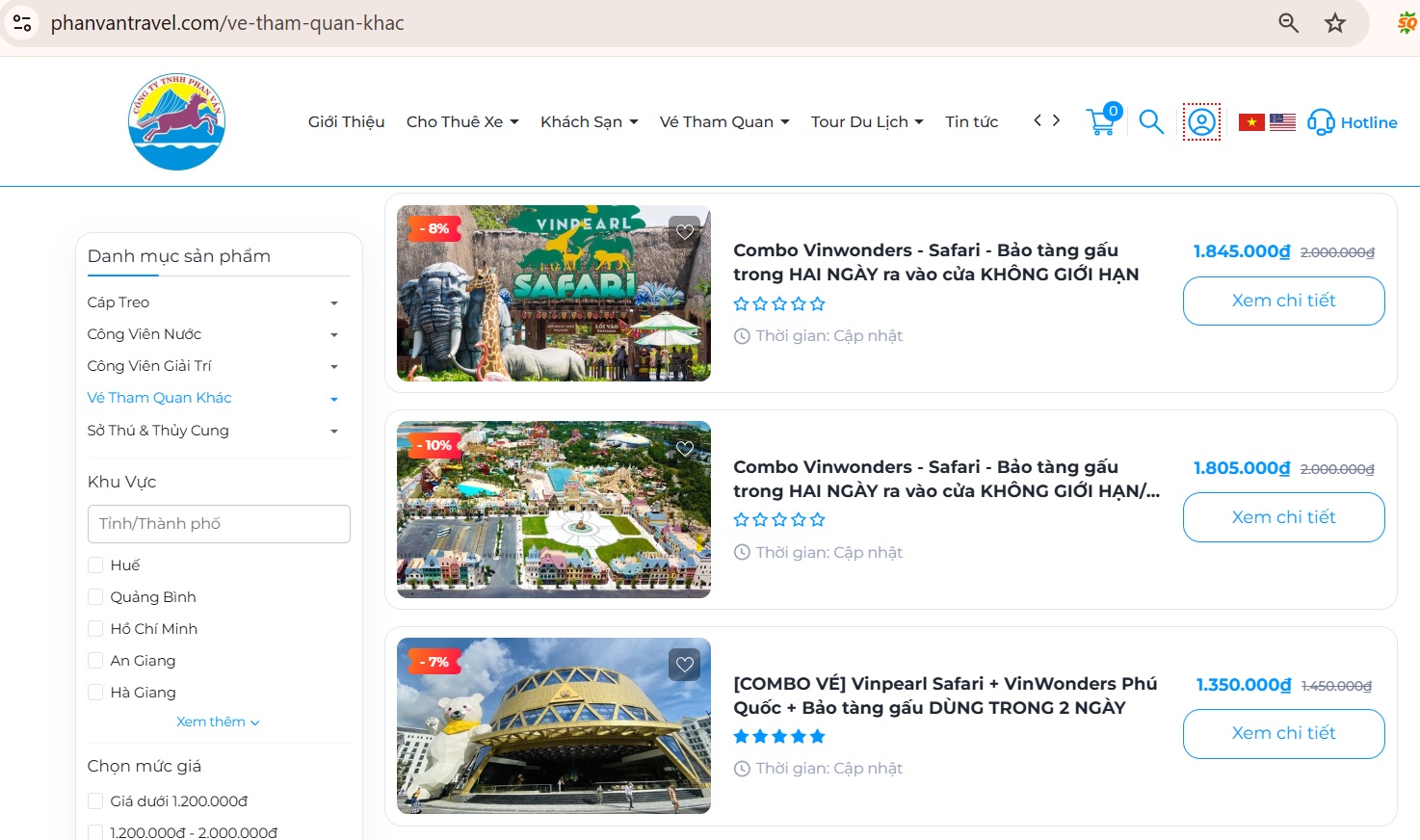Enable the Hồ Chí Minh filter
Screen dimensions: 1420x840
(x=95, y=628)
